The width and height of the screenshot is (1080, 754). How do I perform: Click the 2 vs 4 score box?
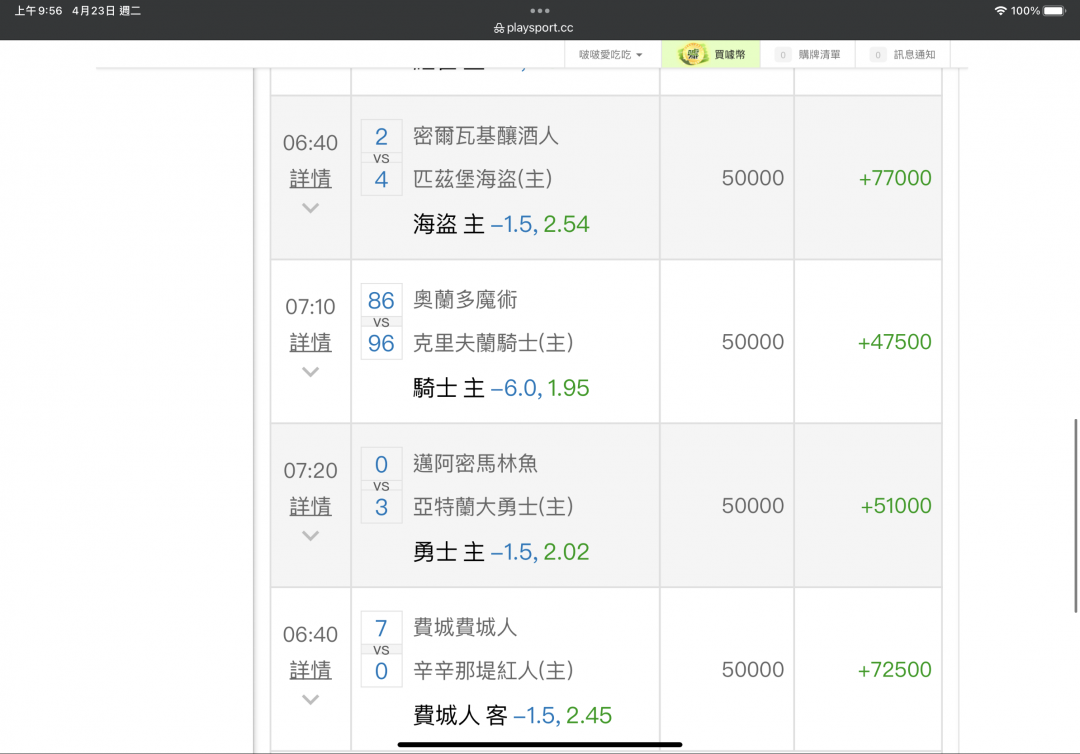coord(382,158)
